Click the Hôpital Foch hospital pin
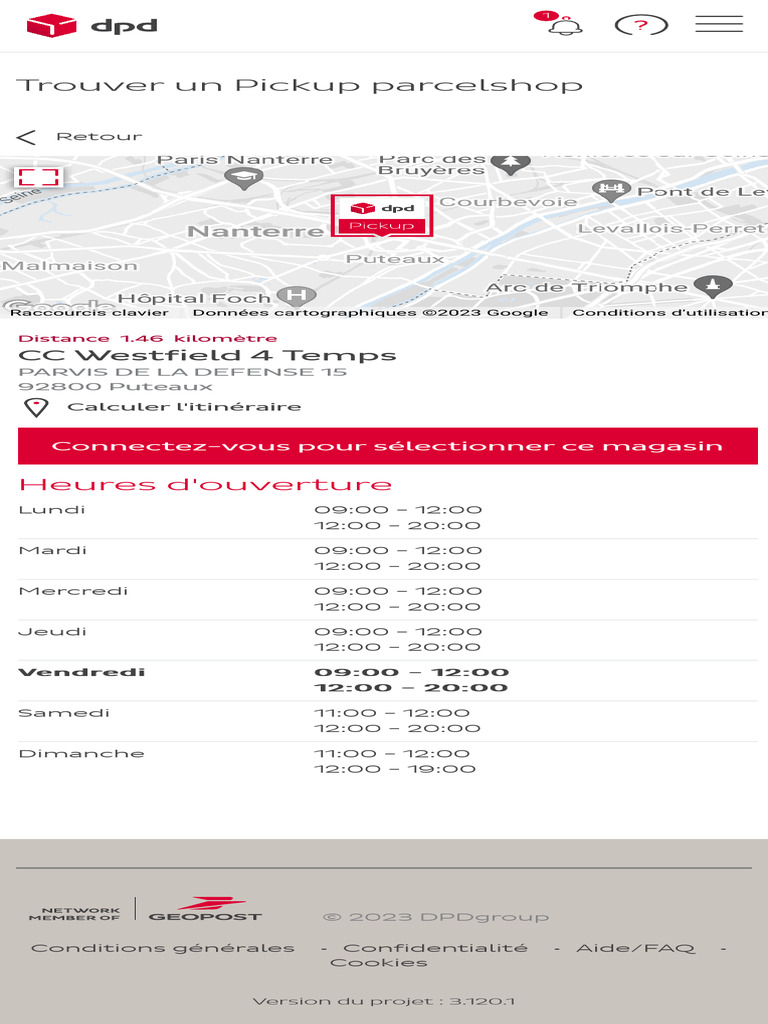The image size is (768, 1024). (x=296, y=296)
